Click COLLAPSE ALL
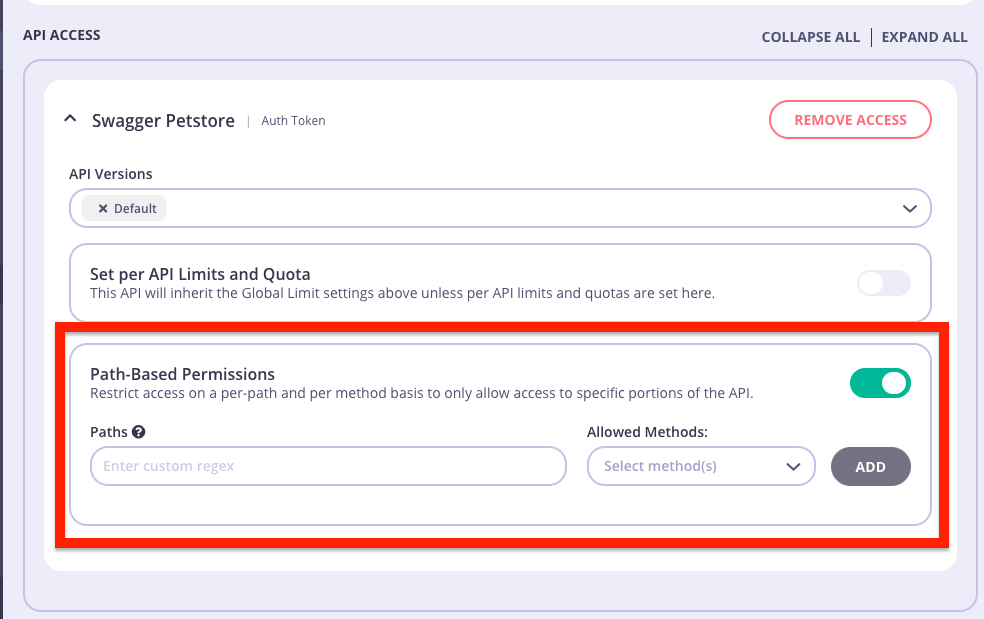The height and width of the screenshot is (619, 984). tap(810, 37)
